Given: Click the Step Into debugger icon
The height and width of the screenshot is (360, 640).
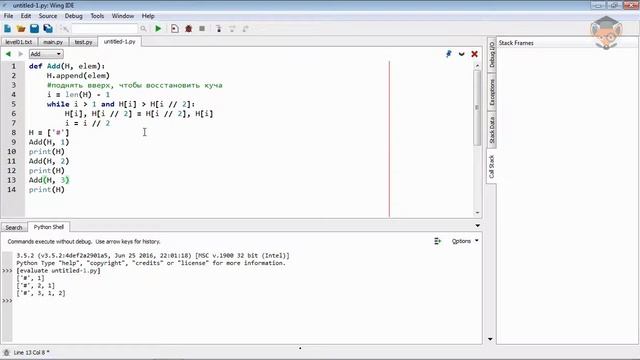Looking at the screenshot, I should tap(219, 29).
